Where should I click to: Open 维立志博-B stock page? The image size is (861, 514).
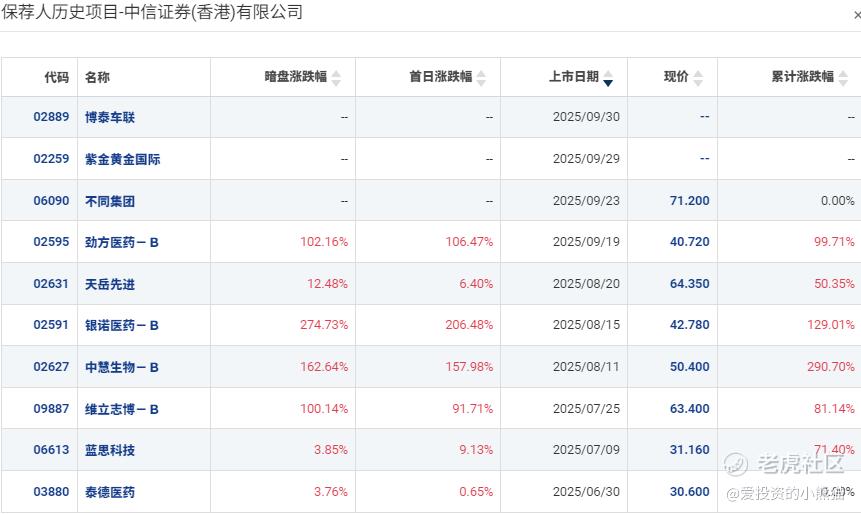(122, 410)
